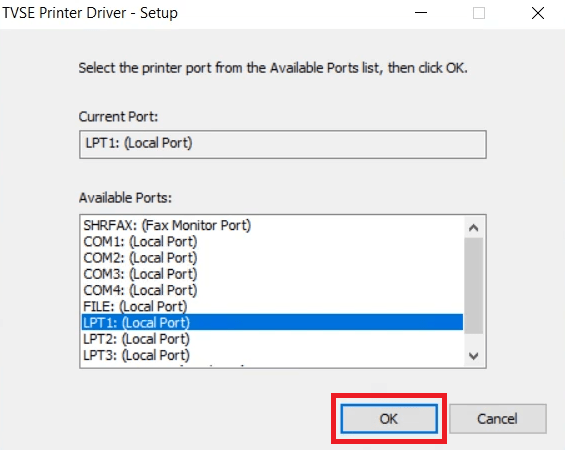Select highlighted LPT1 Local Port row
Image resolution: width=565 pixels, height=450 pixels.
click(272, 322)
